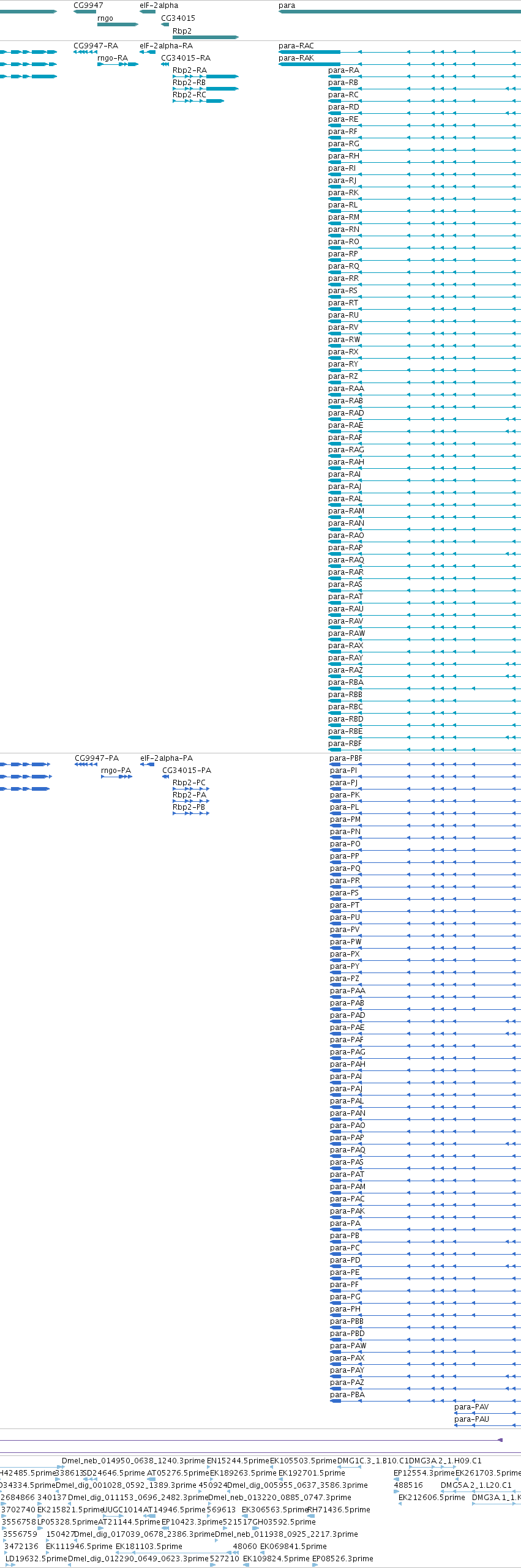Viewport: 521px width, 1568px height.
Task: Click the CG9947 gene label
Action: tap(88, 6)
